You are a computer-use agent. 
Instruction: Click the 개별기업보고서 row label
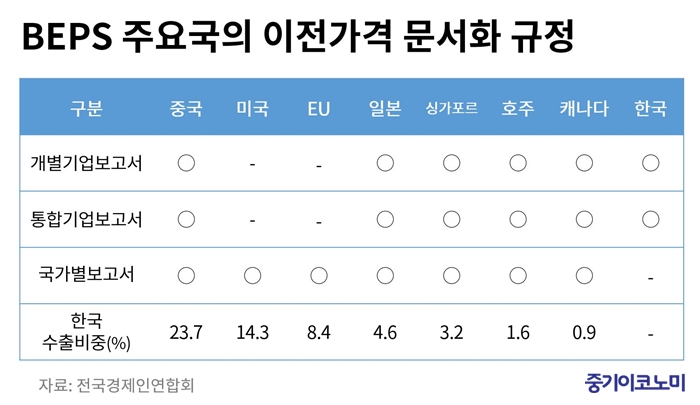[x=87, y=163]
